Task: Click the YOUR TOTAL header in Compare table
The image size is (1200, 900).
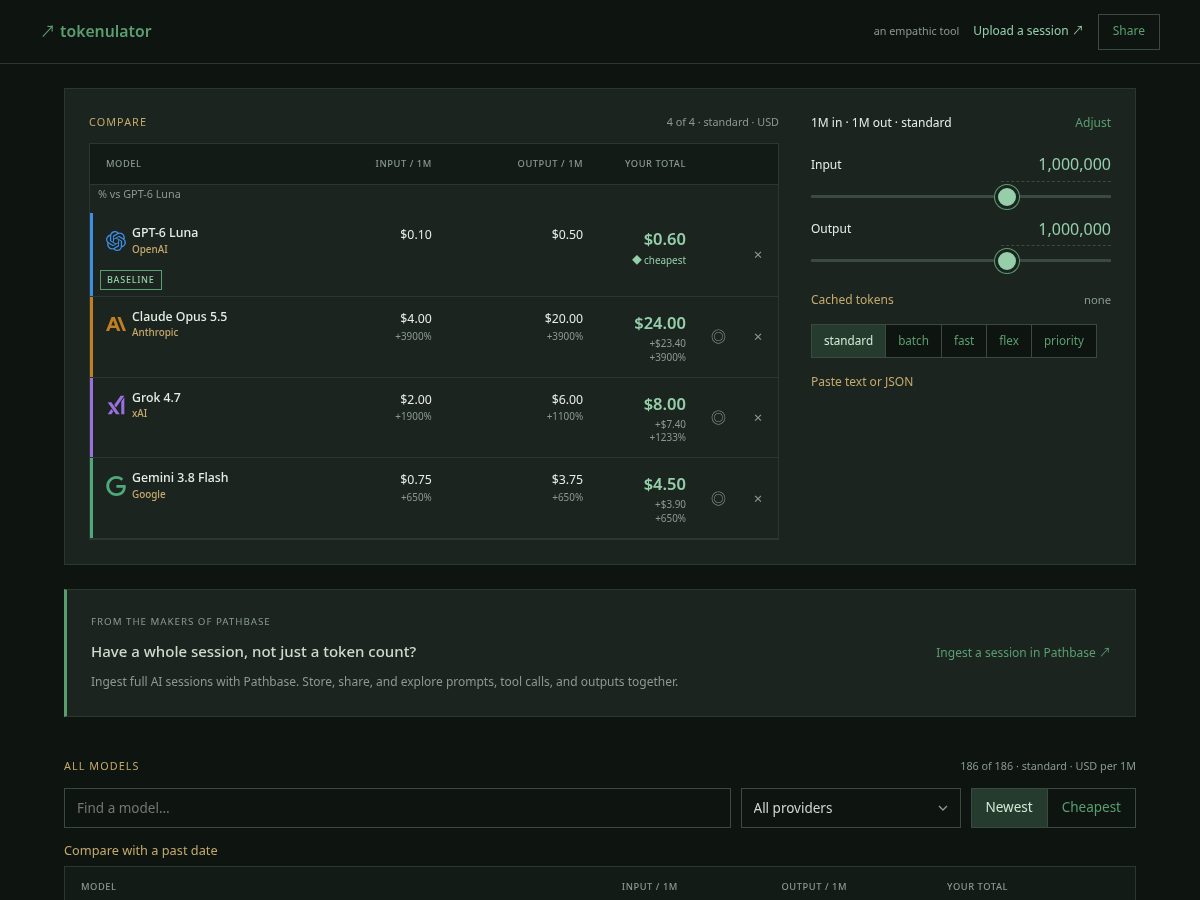Action: [655, 164]
